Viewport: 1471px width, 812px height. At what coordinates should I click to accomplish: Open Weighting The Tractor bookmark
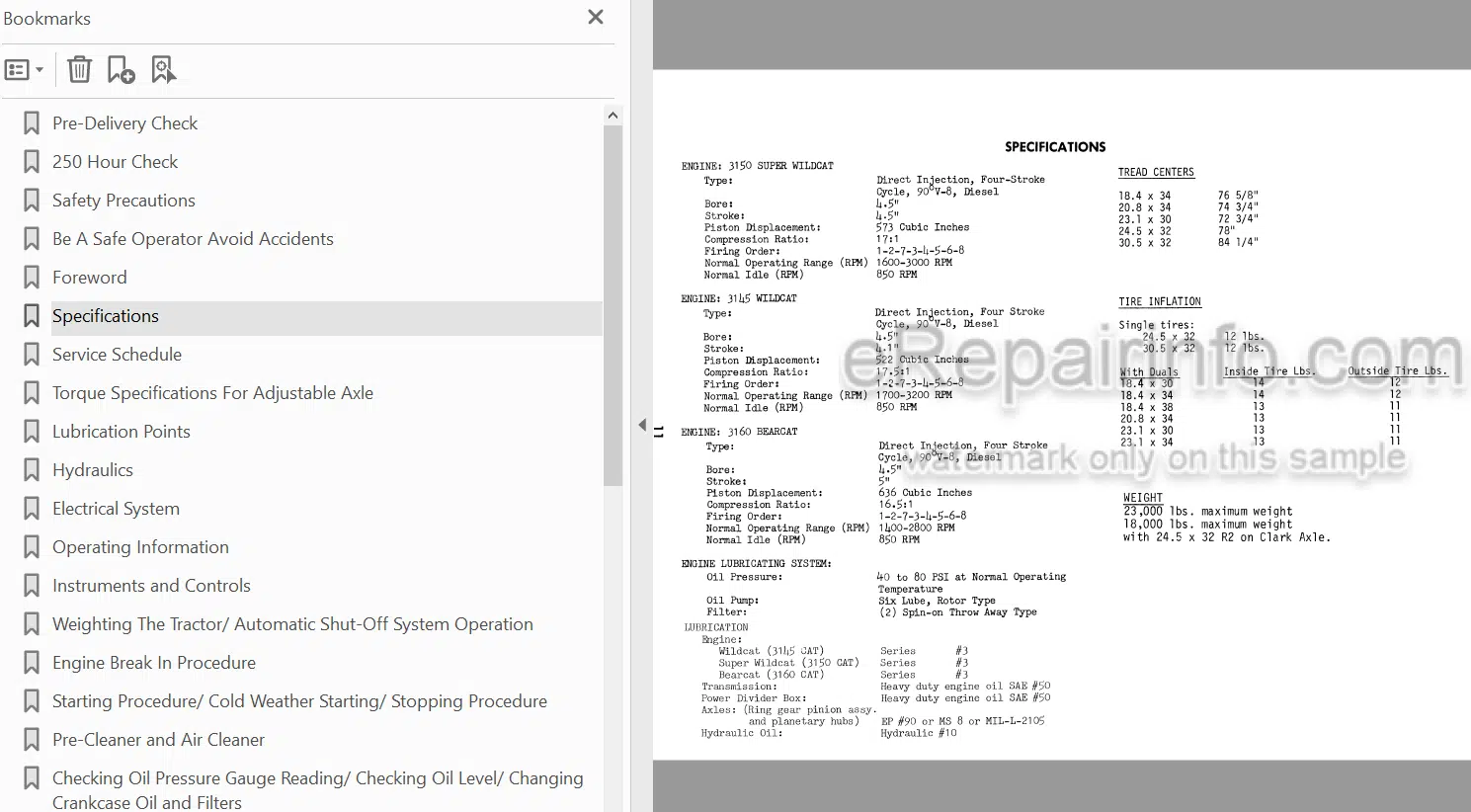point(292,624)
